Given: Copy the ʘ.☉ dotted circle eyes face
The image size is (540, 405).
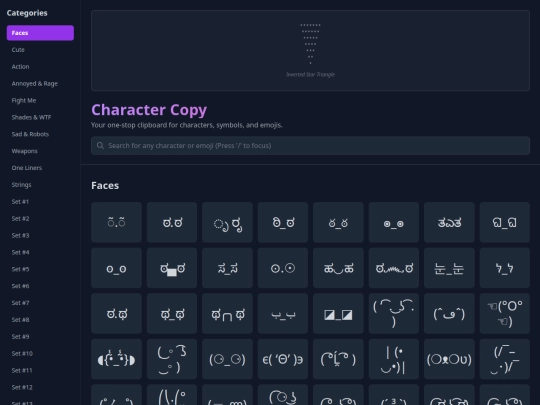Looking at the screenshot, I should [x=283, y=268].
